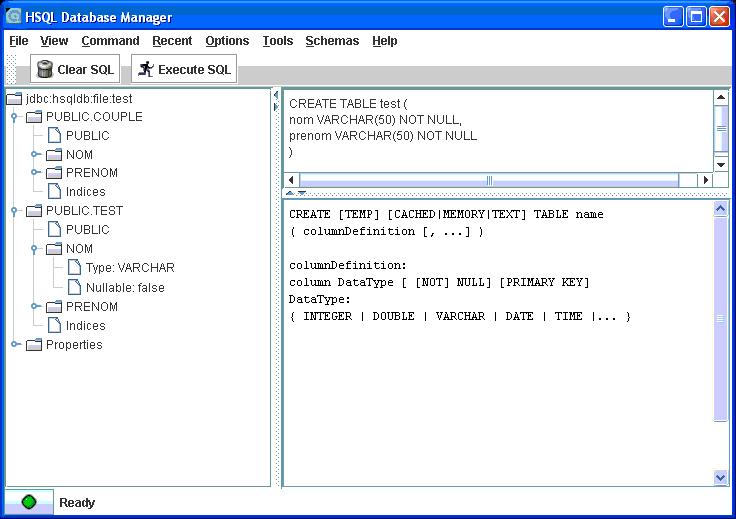Open the Options menu

(x=227, y=41)
